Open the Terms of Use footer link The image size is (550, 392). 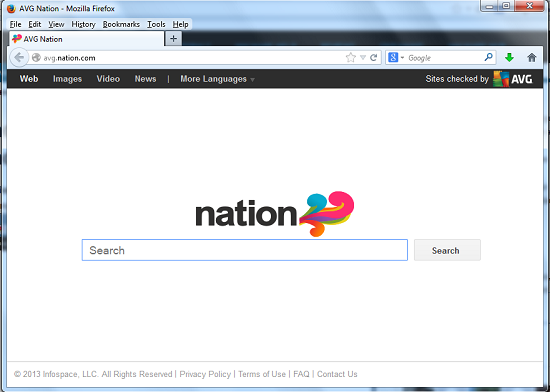point(262,374)
